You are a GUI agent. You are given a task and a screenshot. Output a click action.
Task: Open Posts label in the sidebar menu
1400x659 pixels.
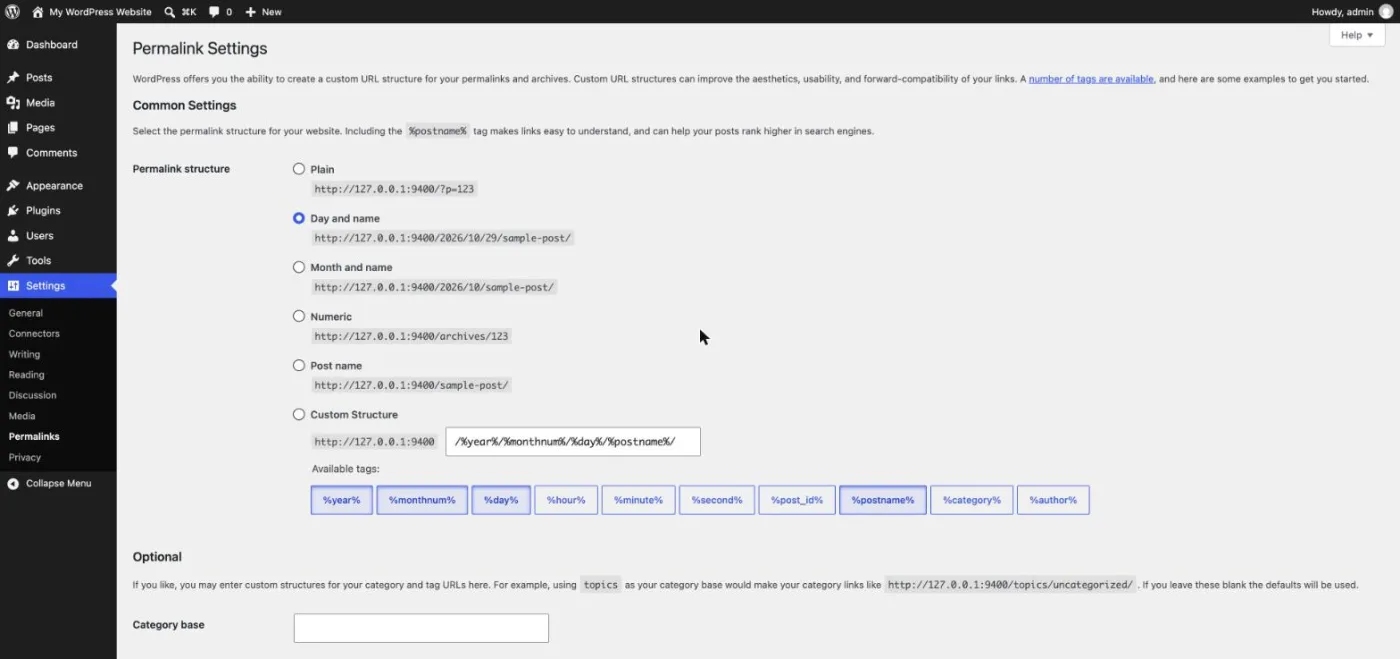tap(39, 78)
